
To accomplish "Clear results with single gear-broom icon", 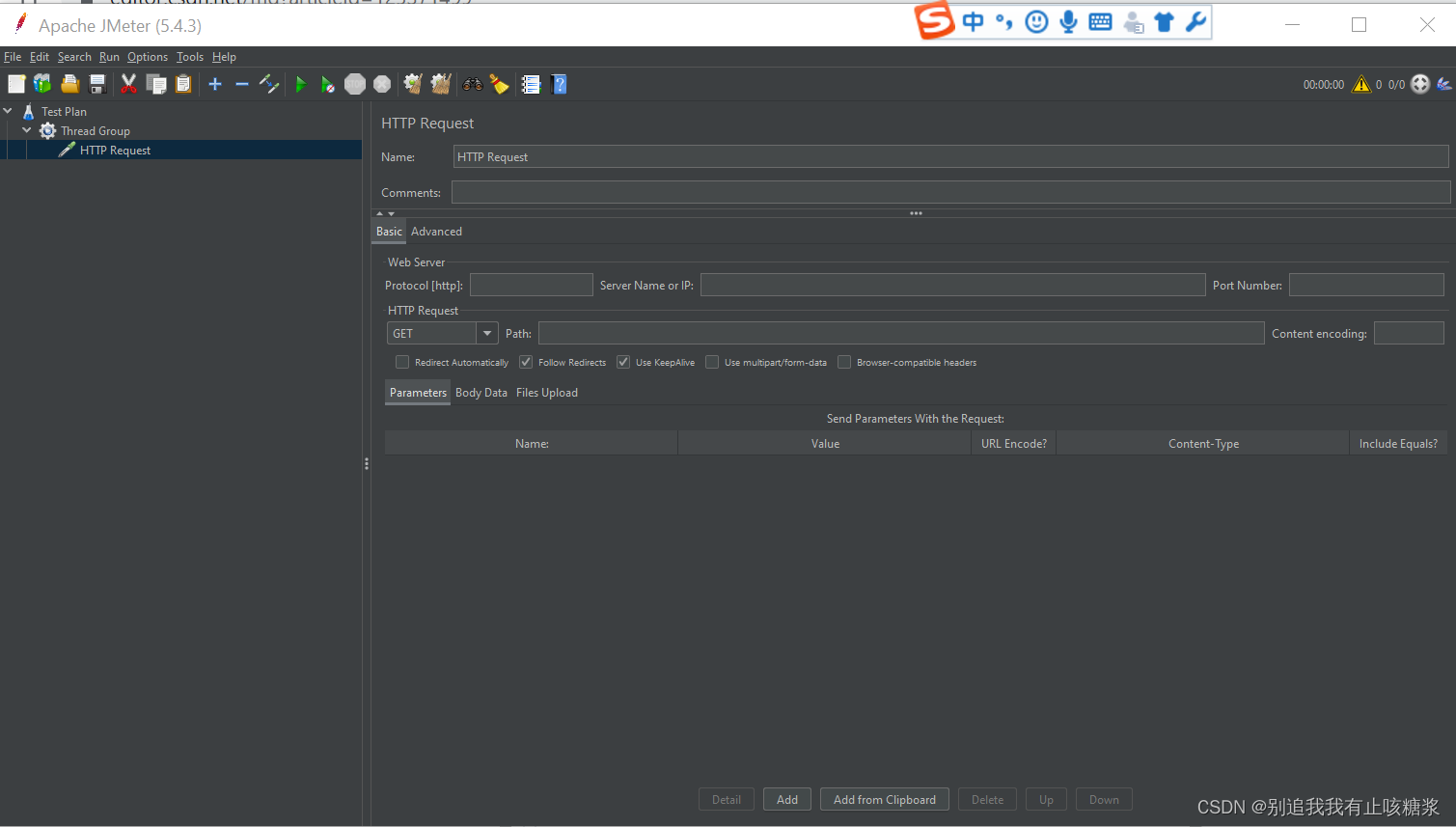I will click(413, 85).
